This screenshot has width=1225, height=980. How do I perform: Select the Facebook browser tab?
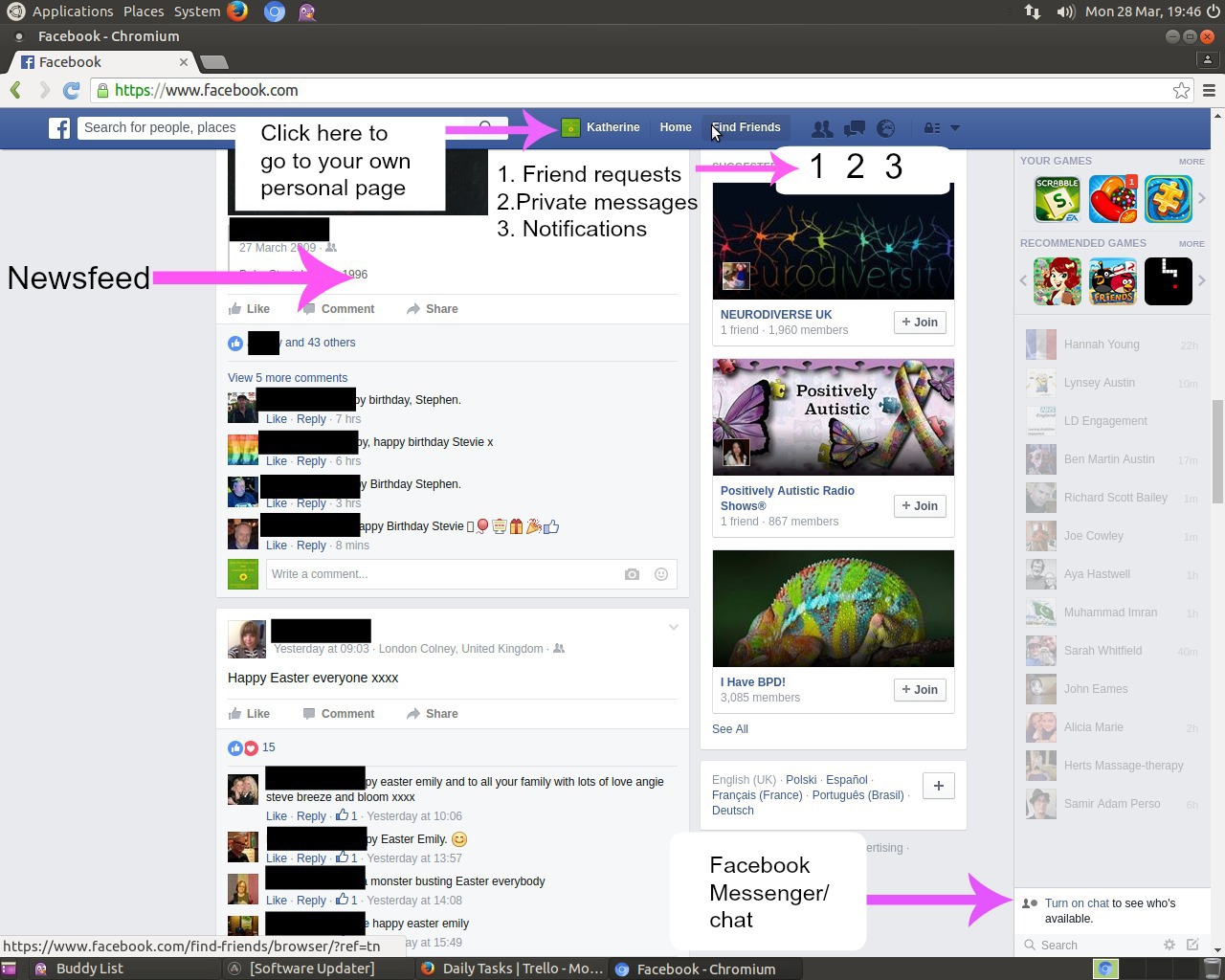(103, 62)
